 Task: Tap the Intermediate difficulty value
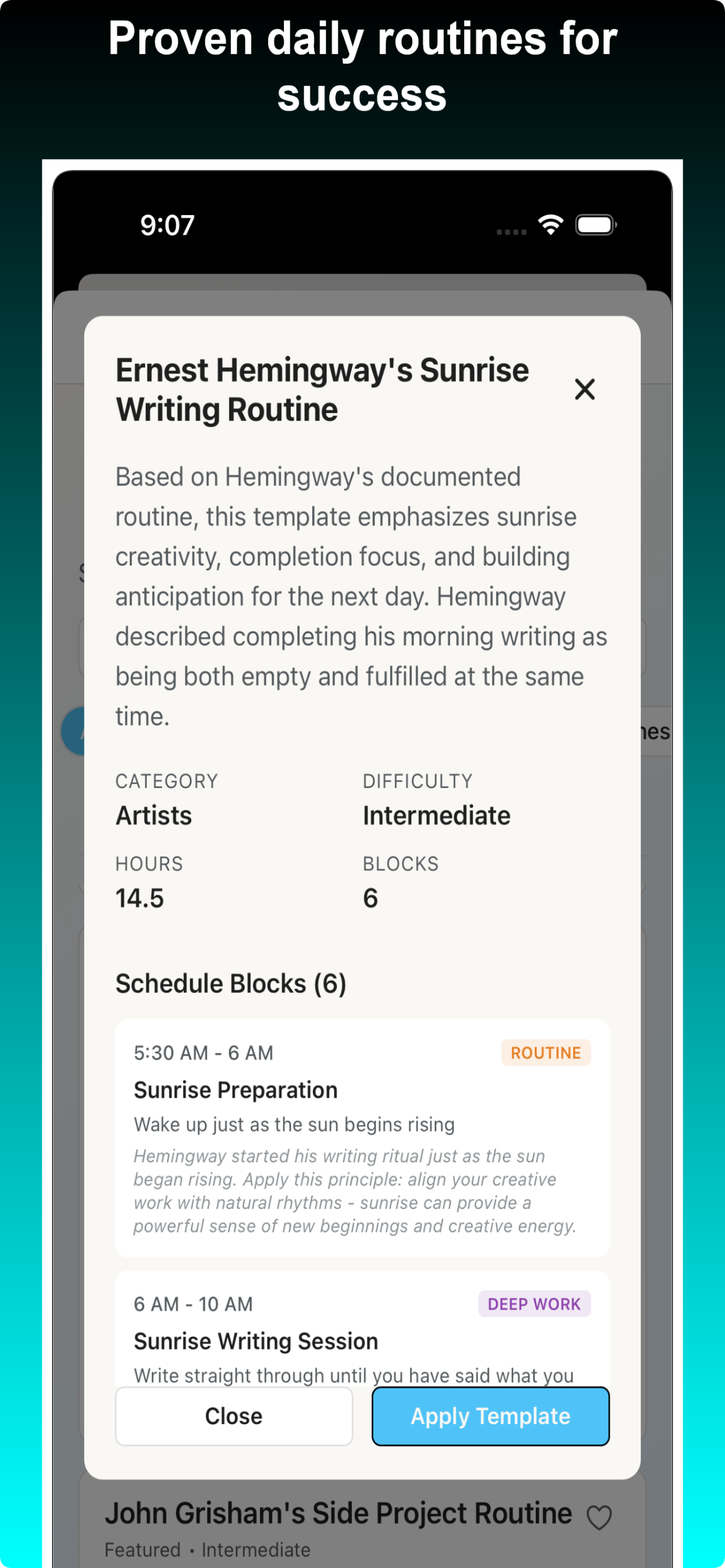(436, 816)
